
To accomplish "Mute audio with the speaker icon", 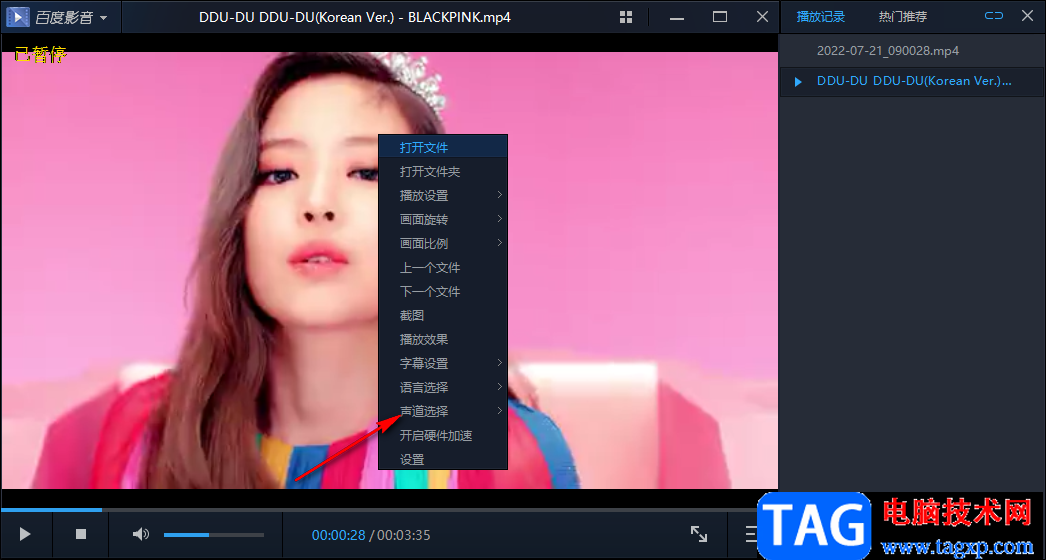I will click(x=140, y=534).
